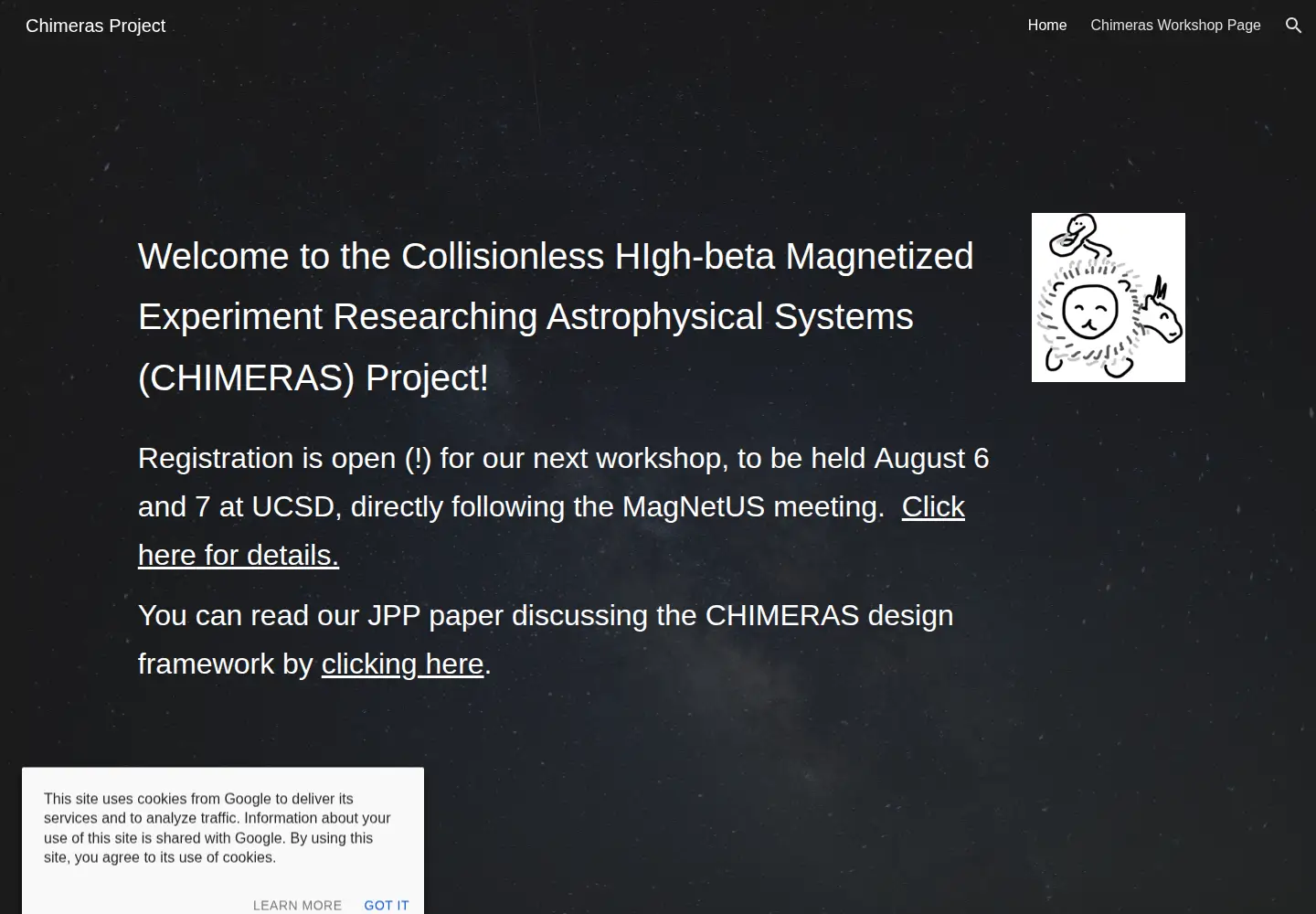Click the Chimeras Project site title
This screenshot has width=1316, height=914.
(x=96, y=26)
